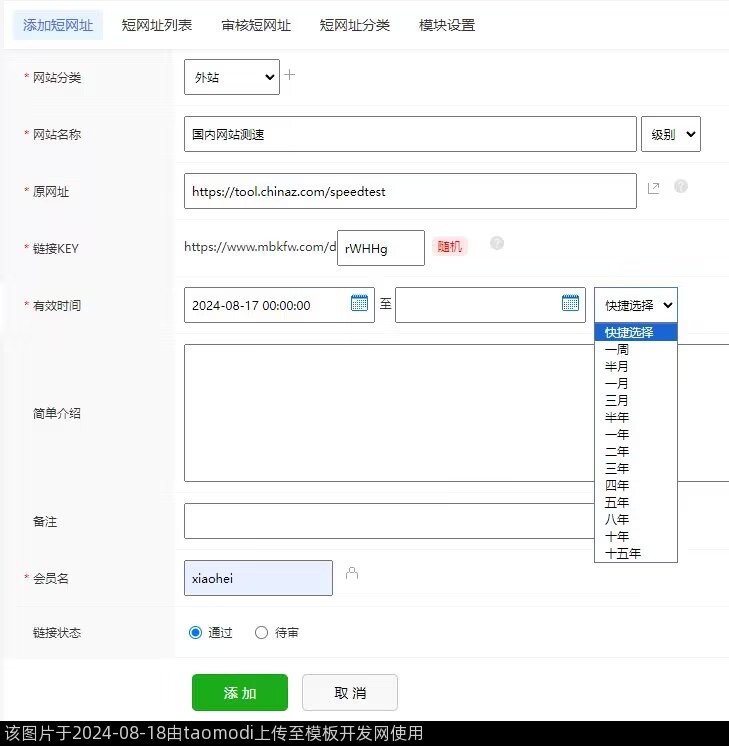Image resolution: width=729 pixels, height=746 pixels.
Task: Open the end date calendar picker
Action: (x=570, y=304)
